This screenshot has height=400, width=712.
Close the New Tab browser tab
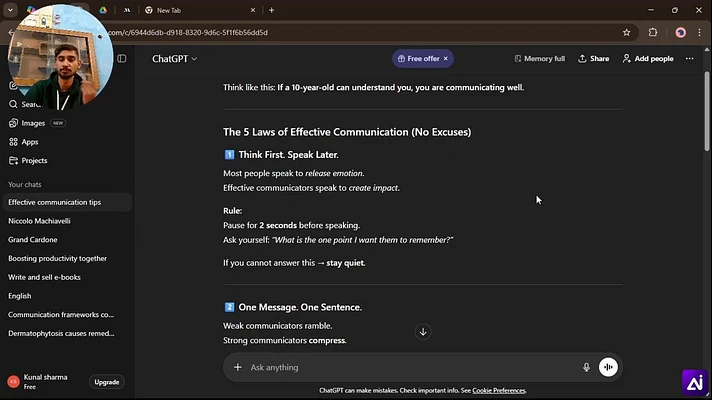[253, 10]
